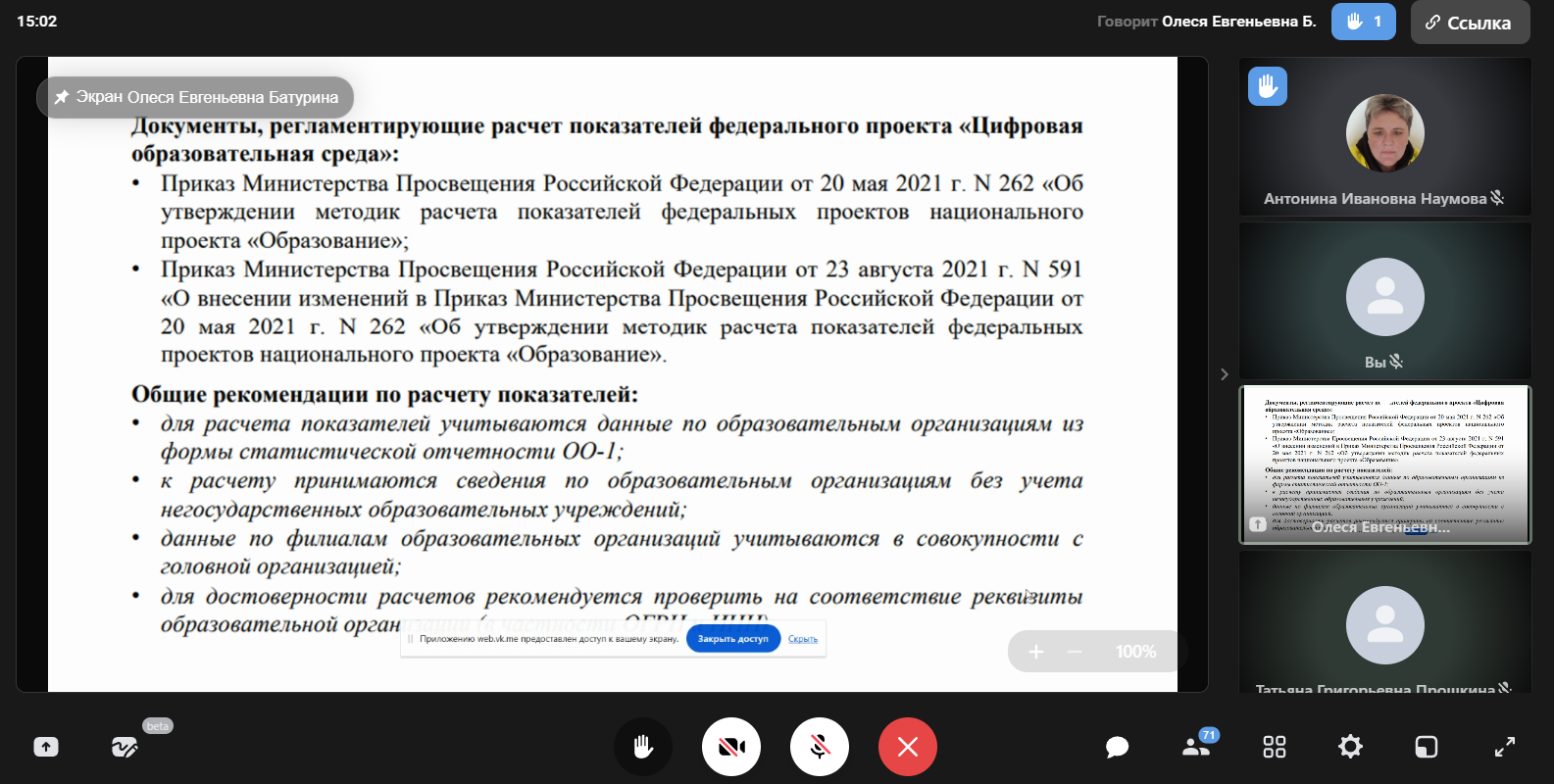Open call settings gear
Image resolution: width=1554 pixels, height=784 pixels.
tap(1350, 747)
